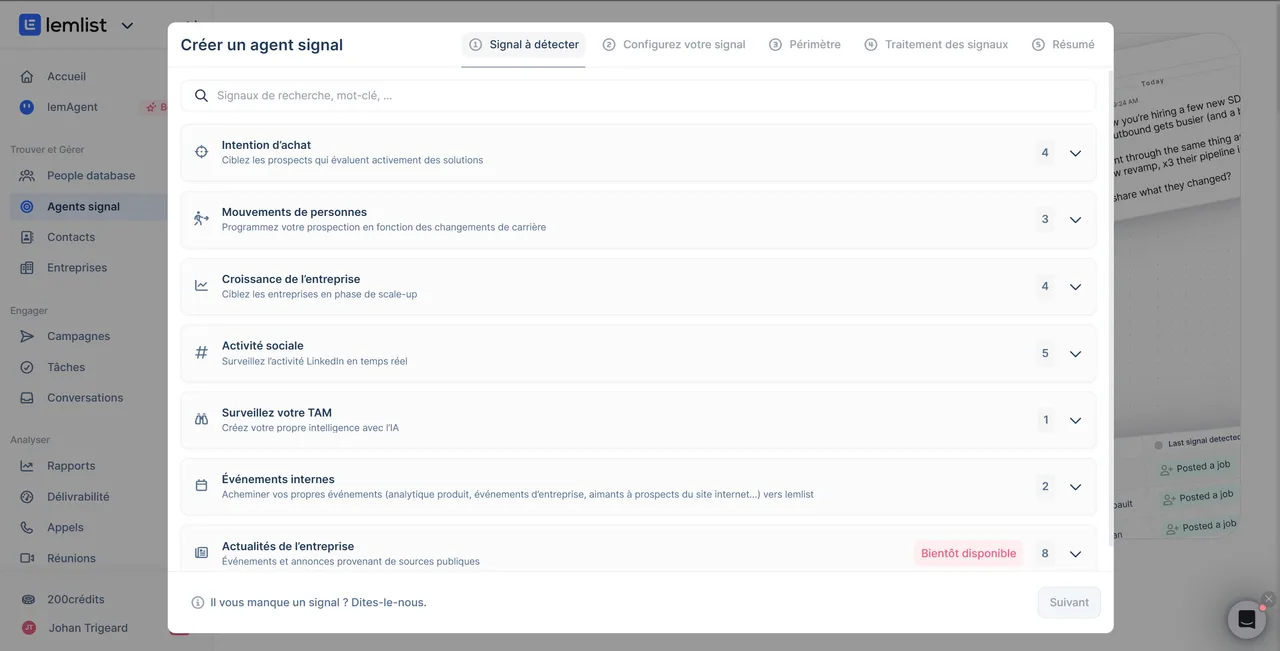Open the Résumé step tab
Screen dimensions: 1280x651
pyautogui.click(x=1063, y=44)
